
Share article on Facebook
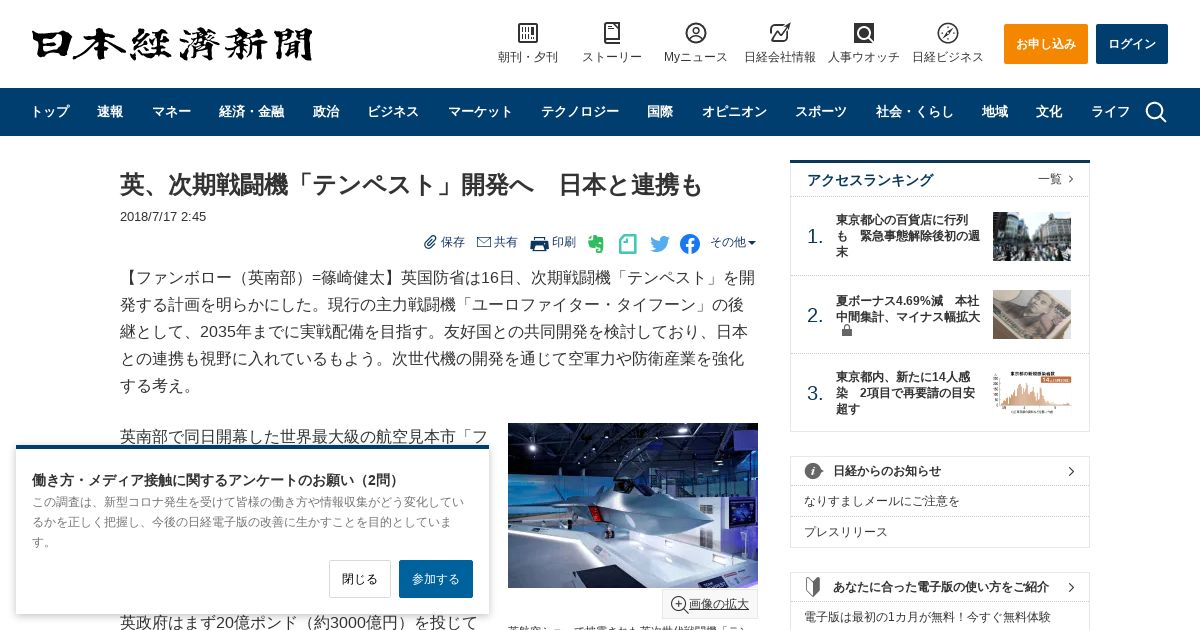(690, 243)
